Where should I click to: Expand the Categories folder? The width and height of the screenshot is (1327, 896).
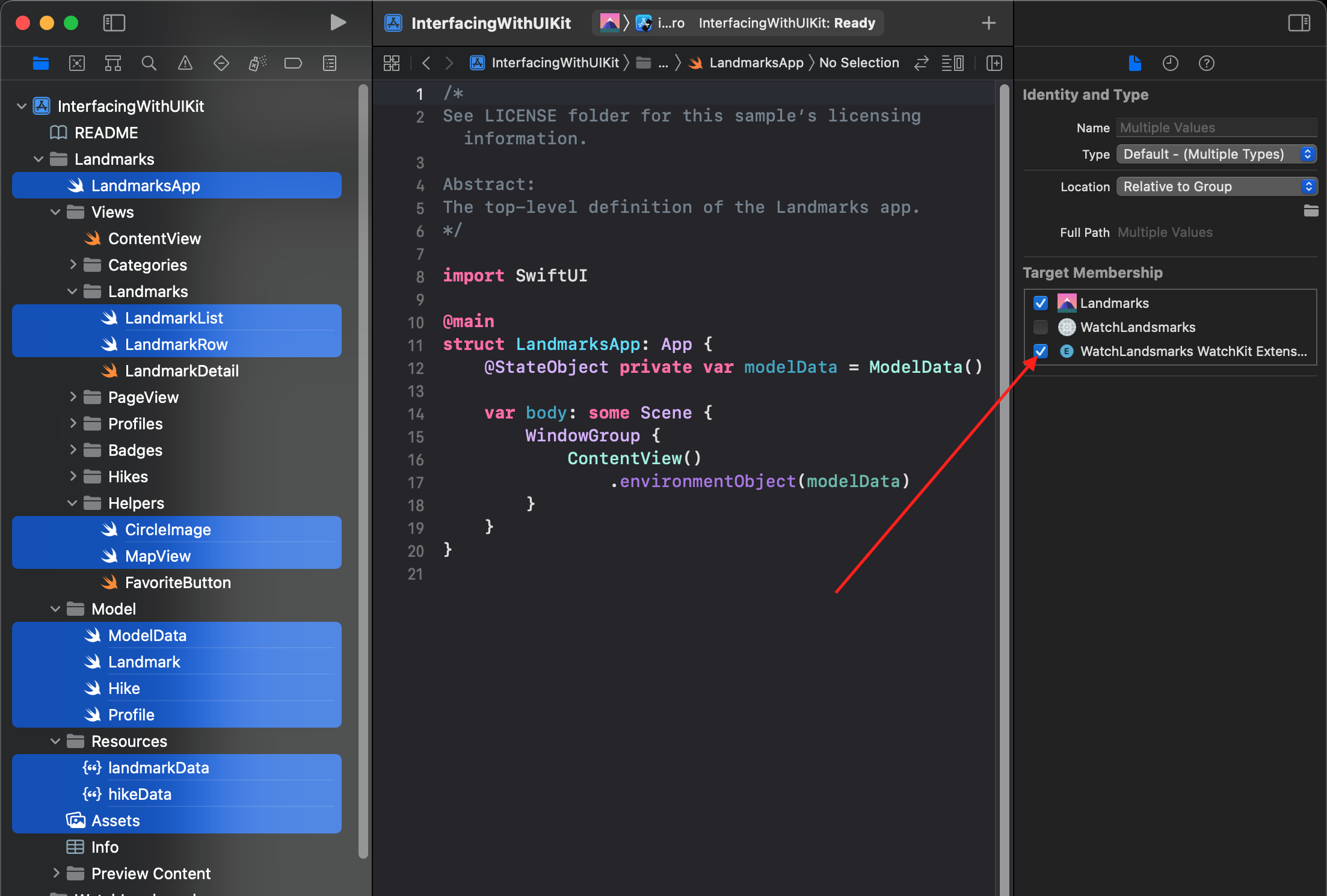(x=73, y=265)
